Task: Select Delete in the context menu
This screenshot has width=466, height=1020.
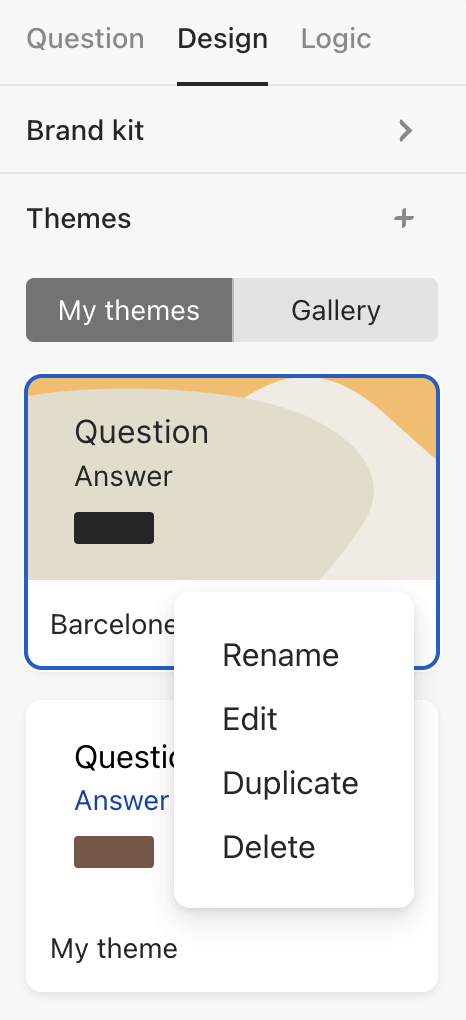Action: [269, 846]
